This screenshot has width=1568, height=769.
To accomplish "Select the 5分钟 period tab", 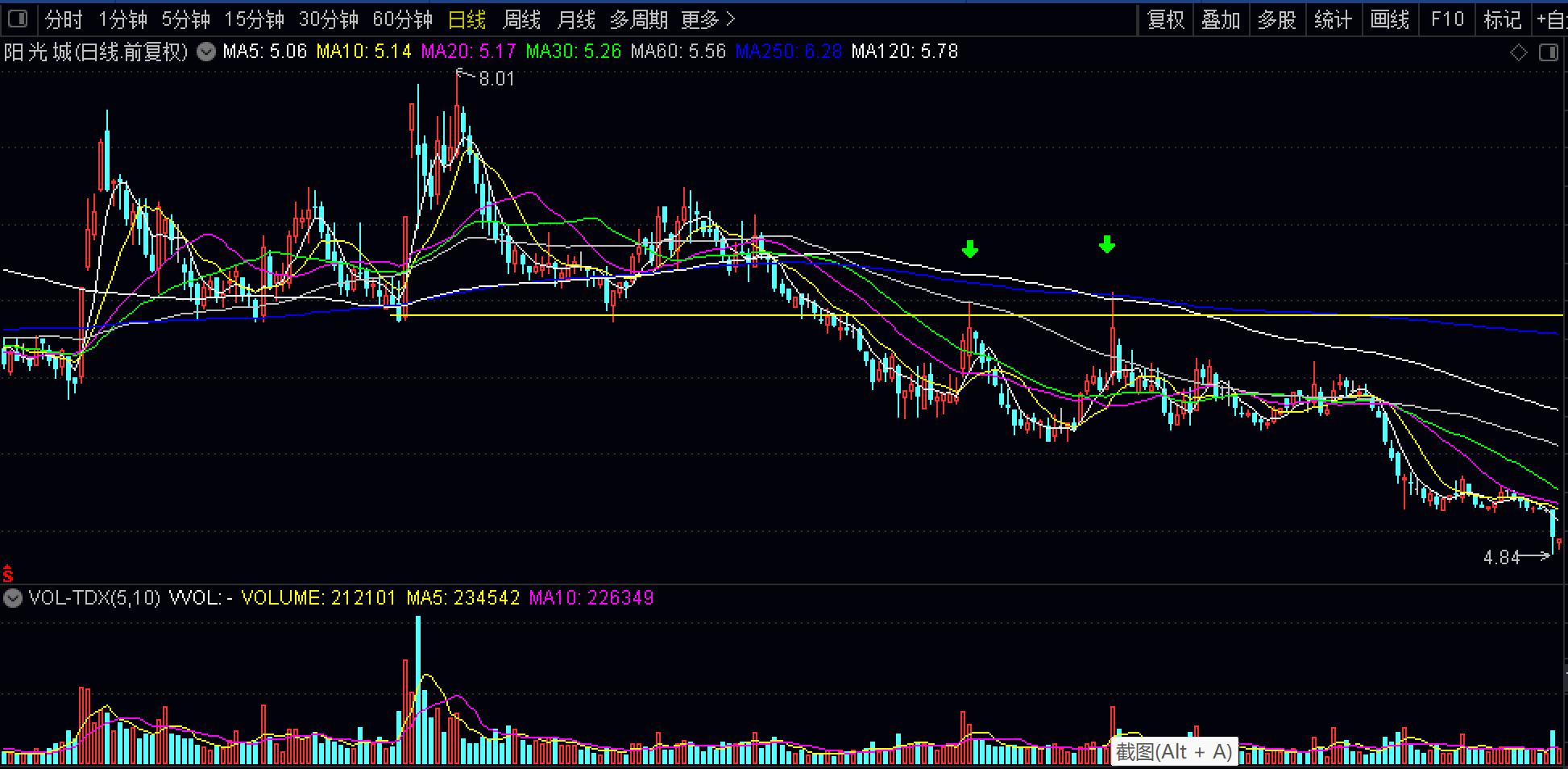I will (x=185, y=19).
